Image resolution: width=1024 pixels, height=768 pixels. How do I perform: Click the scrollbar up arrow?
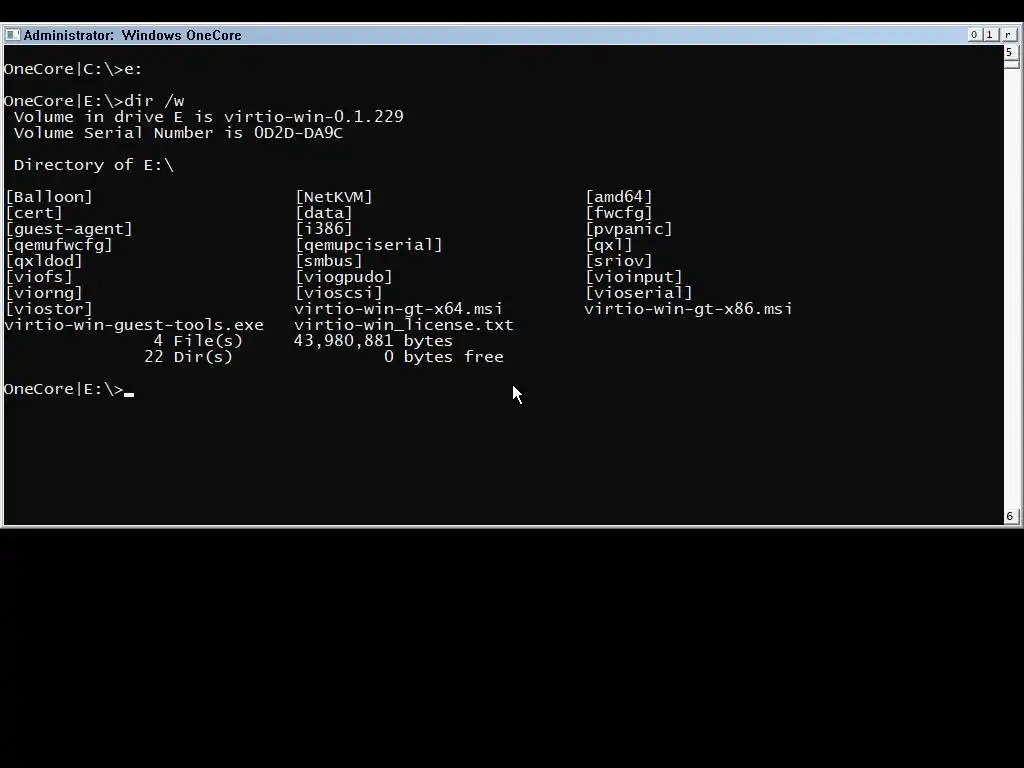pyautogui.click(x=1010, y=52)
